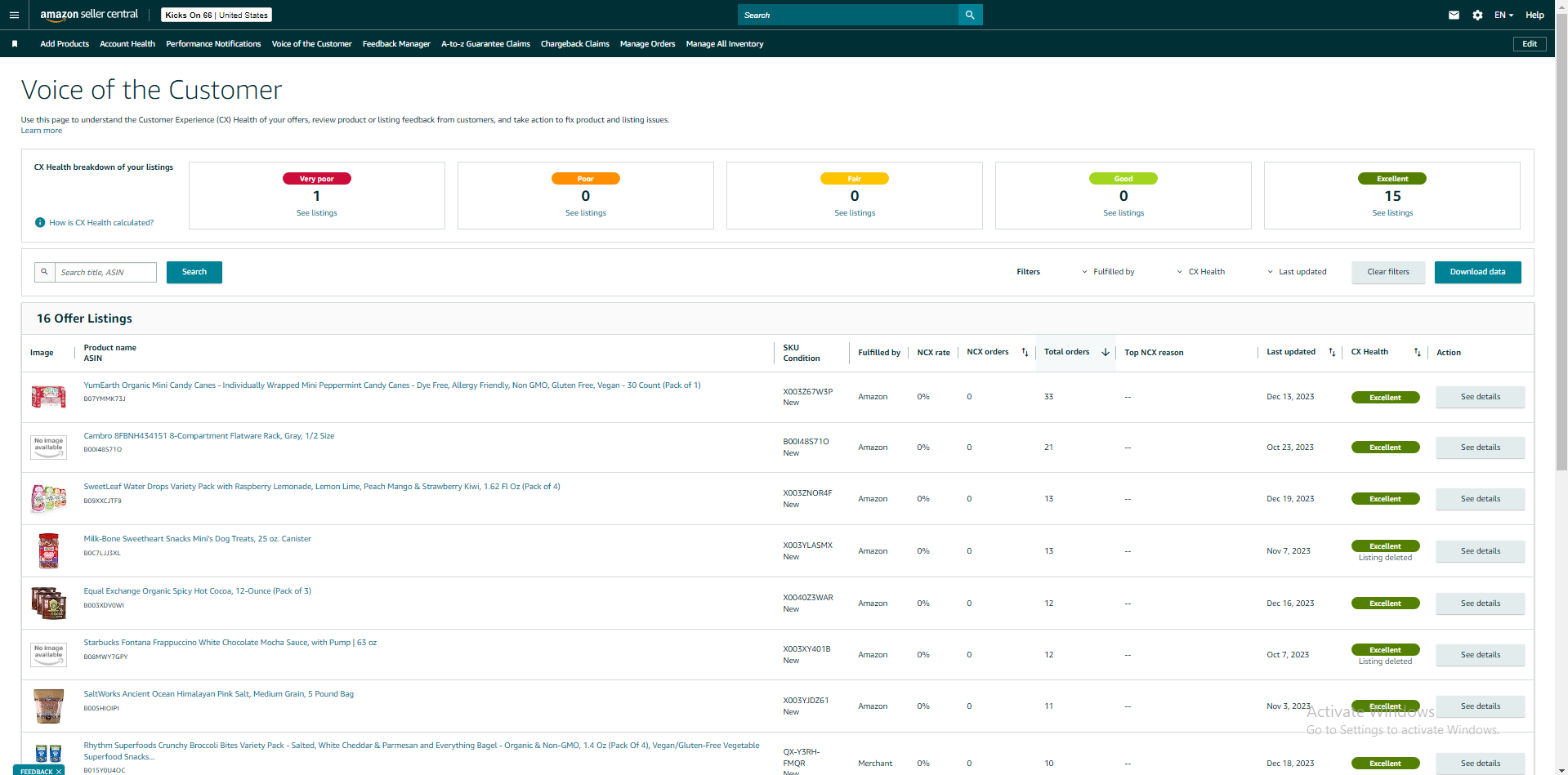1568x775 pixels.
Task: Sort by Total orders arrow
Action: coord(1106,353)
